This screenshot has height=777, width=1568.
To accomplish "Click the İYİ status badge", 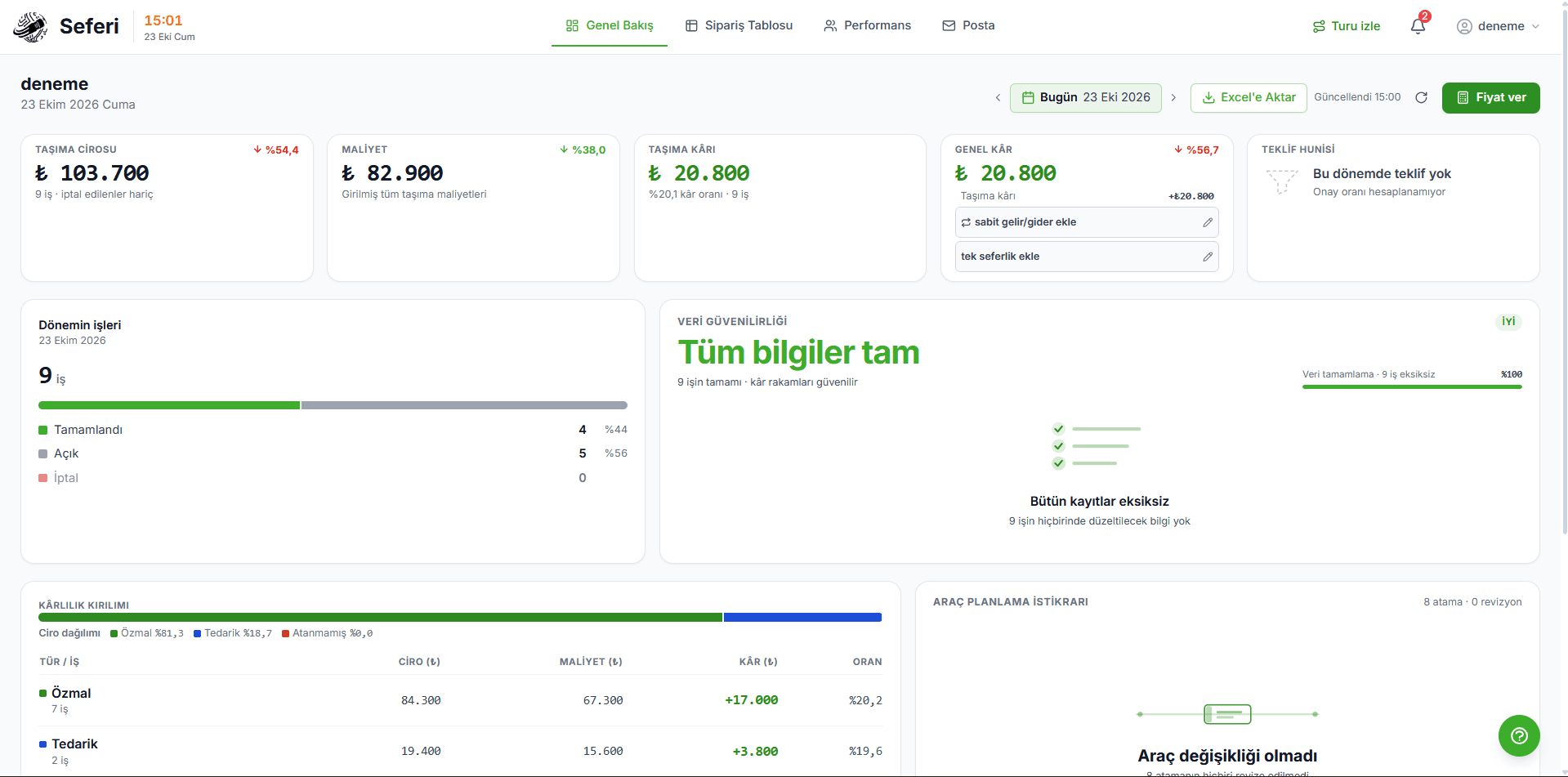I will coord(1508,321).
